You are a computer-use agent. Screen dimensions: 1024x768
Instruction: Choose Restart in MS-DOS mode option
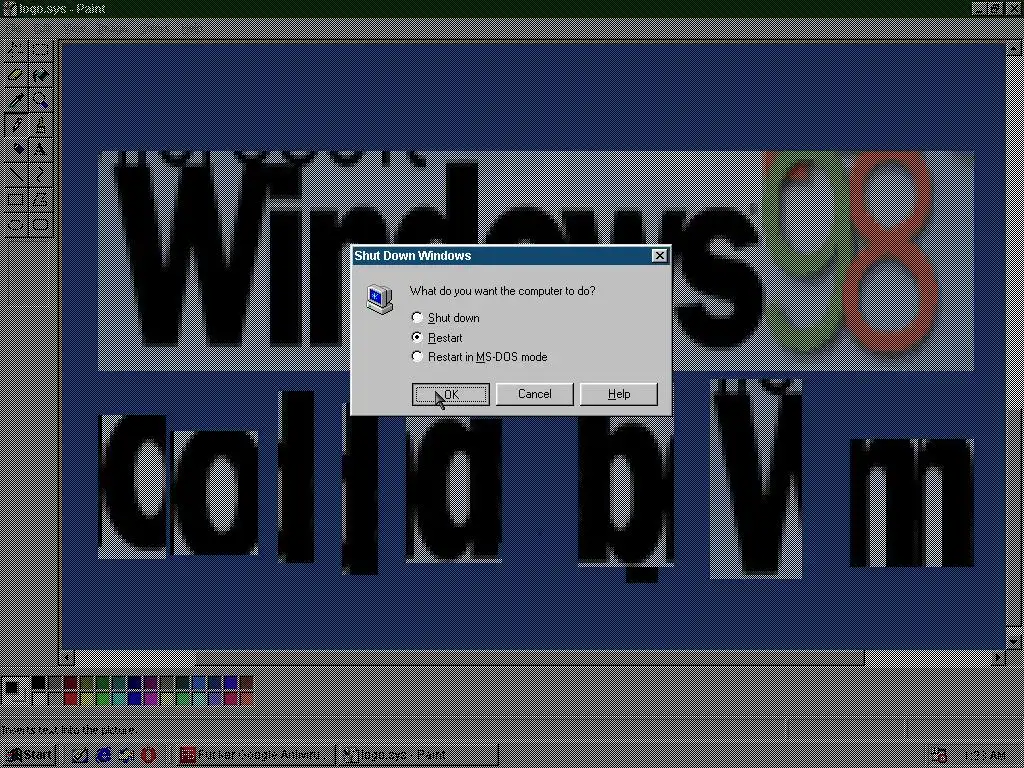pyautogui.click(x=479, y=357)
